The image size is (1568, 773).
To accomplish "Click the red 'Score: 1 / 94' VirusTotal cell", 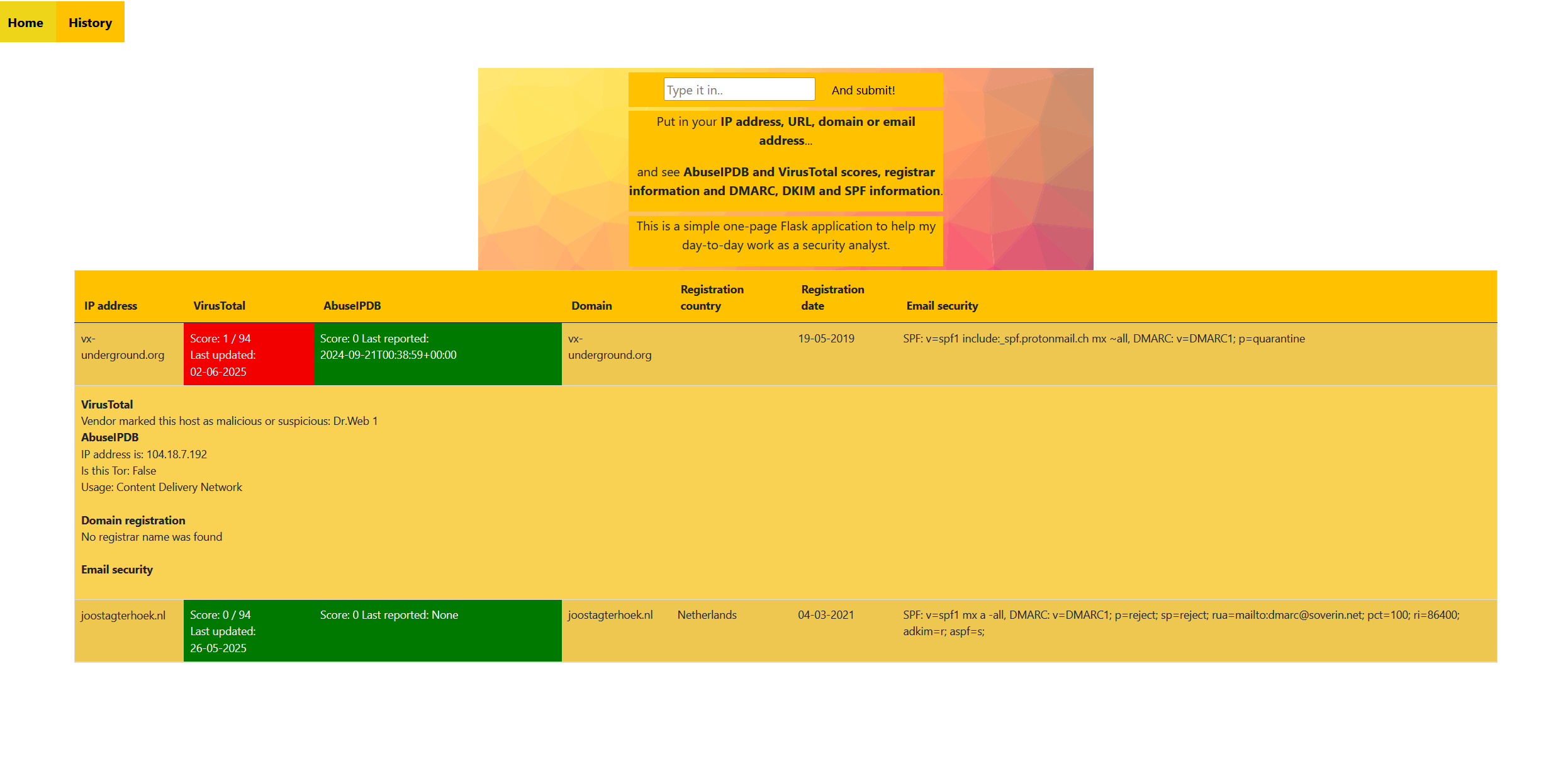I will (x=249, y=354).
